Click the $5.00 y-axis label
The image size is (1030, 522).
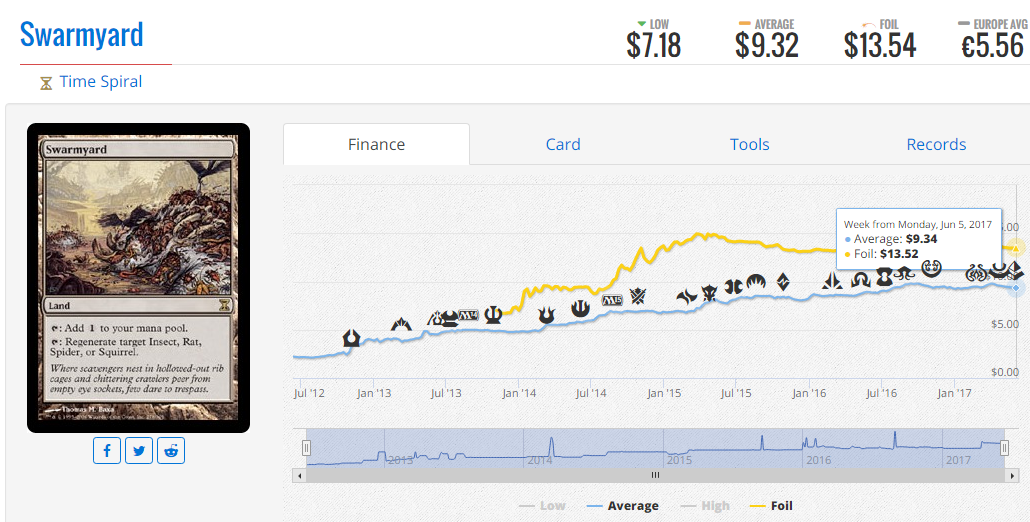tap(1005, 324)
